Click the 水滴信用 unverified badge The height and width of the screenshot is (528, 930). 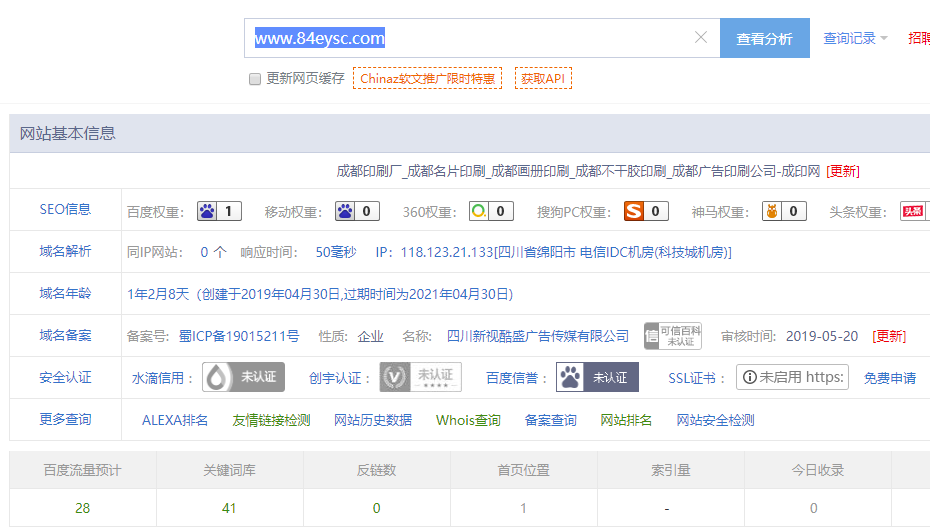click(x=243, y=377)
